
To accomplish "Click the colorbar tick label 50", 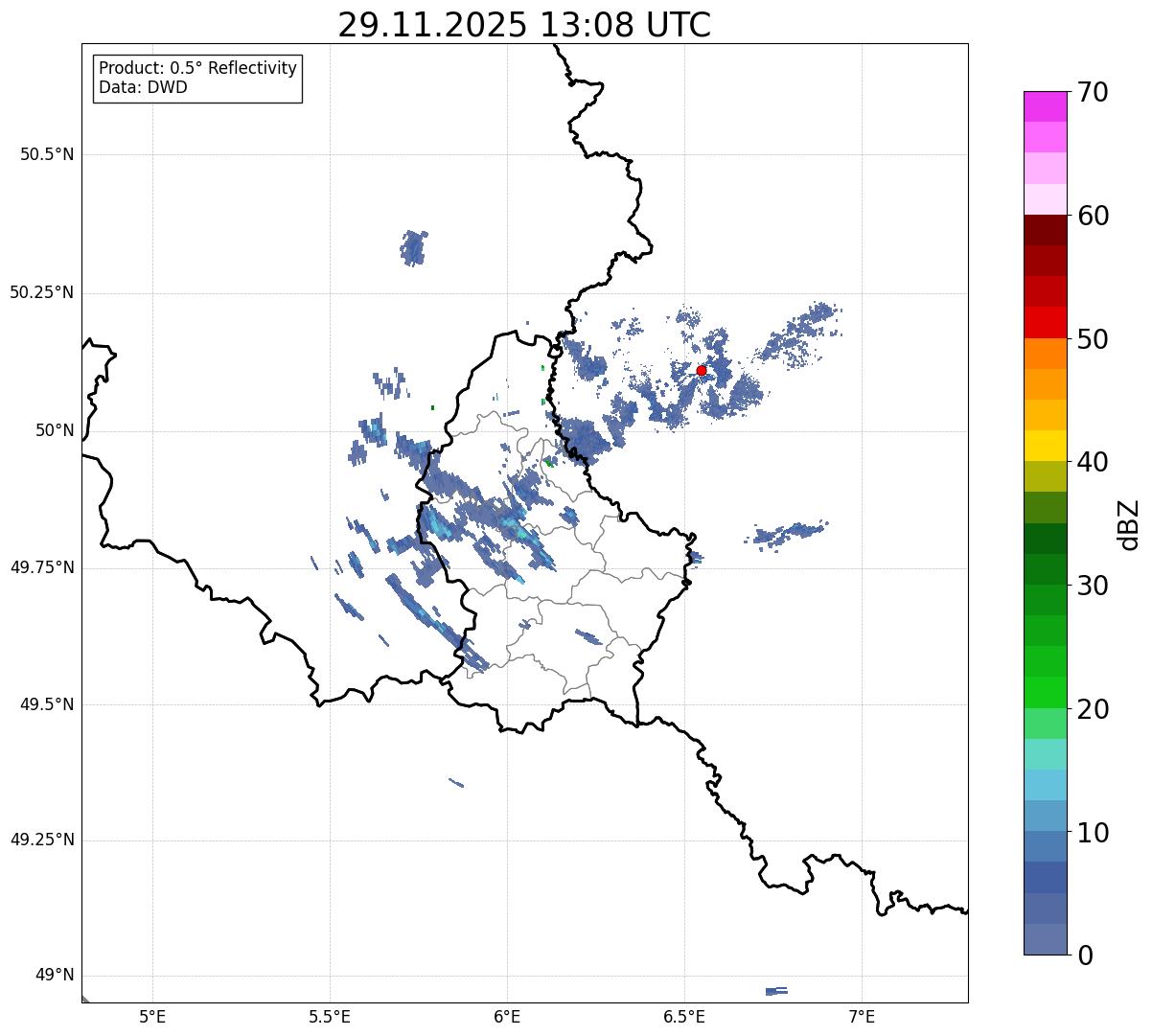I will [x=1094, y=339].
